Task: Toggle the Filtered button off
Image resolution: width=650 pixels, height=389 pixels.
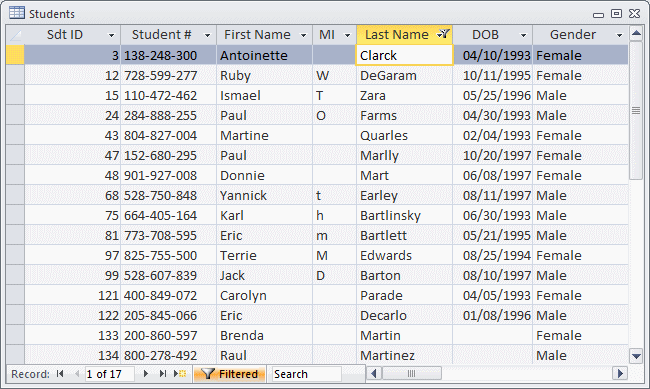Action: click(230, 374)
